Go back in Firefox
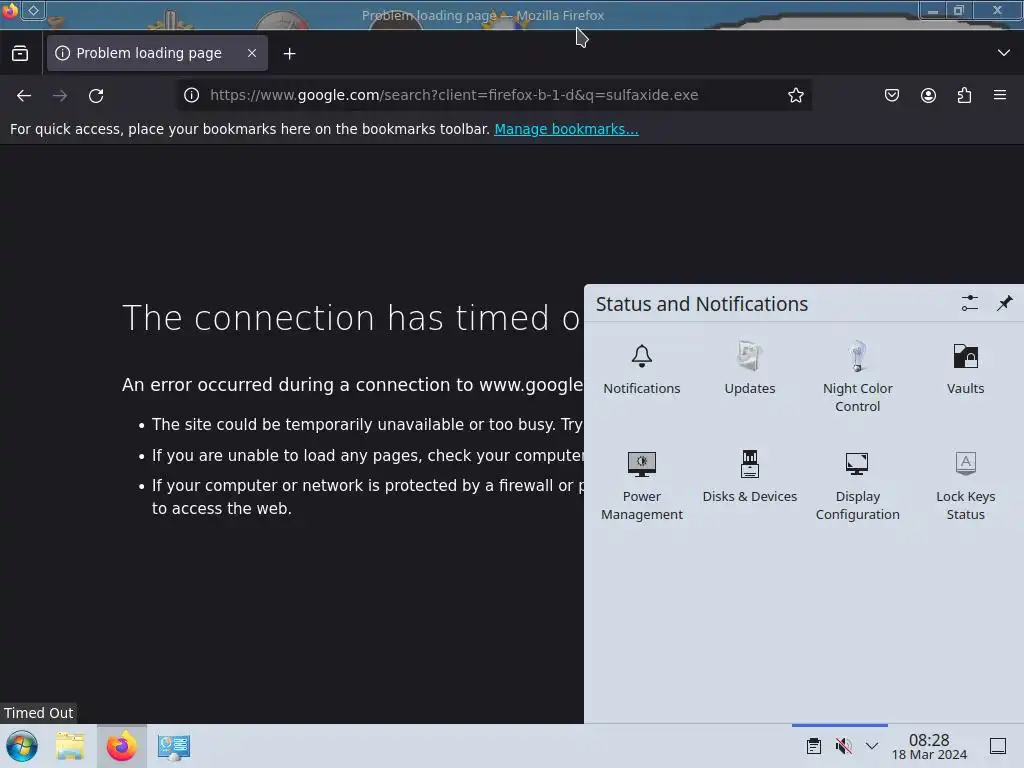Screen dimensions: 1024x768 [24, 95]
